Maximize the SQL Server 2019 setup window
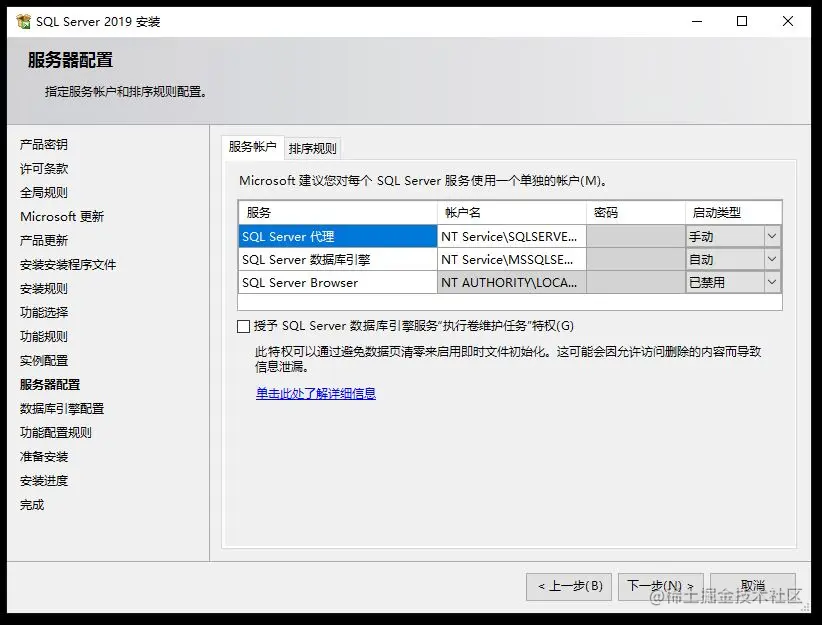822x625 pixels. [x=742, y=21]
